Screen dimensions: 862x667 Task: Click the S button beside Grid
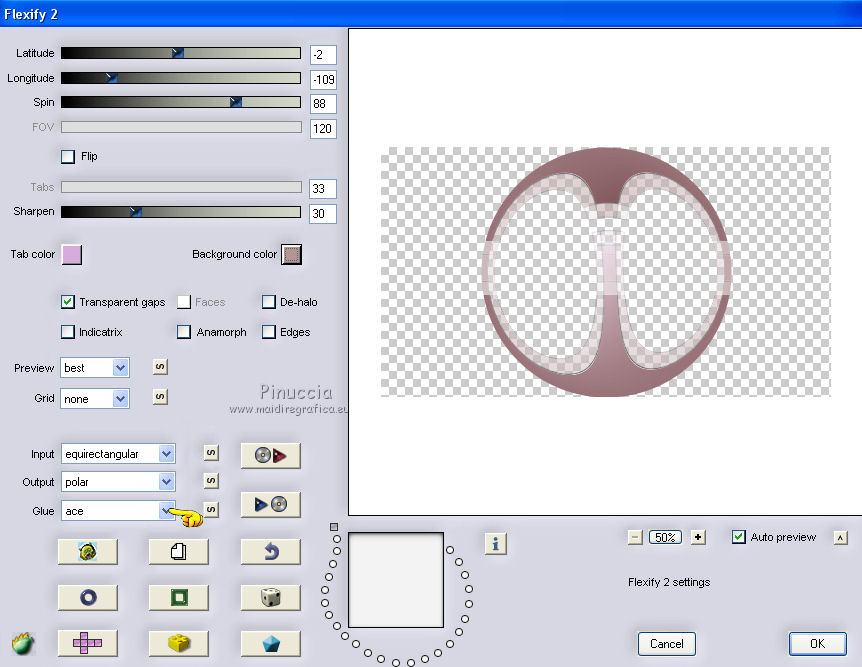pyautogui.click(x=160, y=396)
